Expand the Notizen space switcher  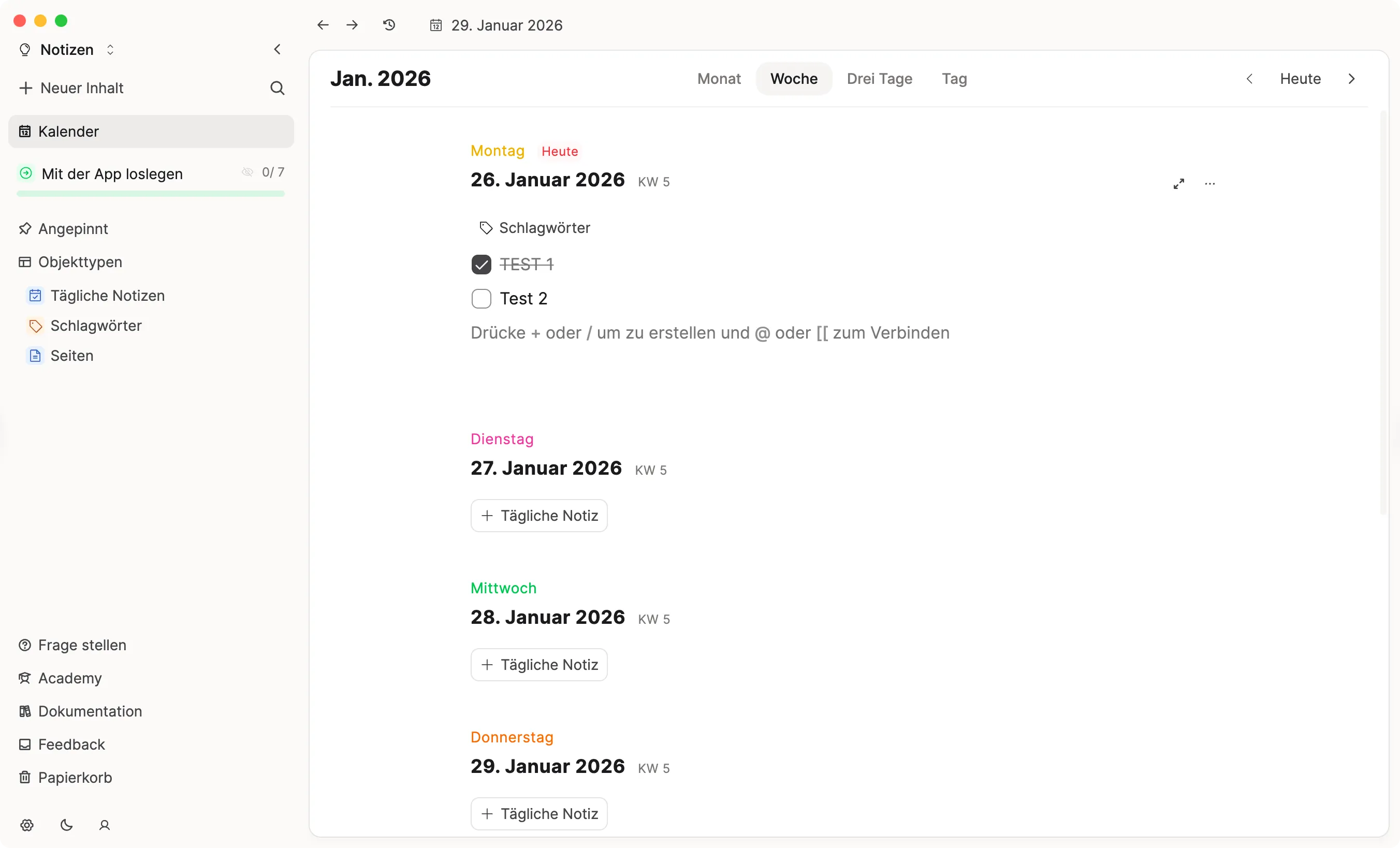pos(110,49)
